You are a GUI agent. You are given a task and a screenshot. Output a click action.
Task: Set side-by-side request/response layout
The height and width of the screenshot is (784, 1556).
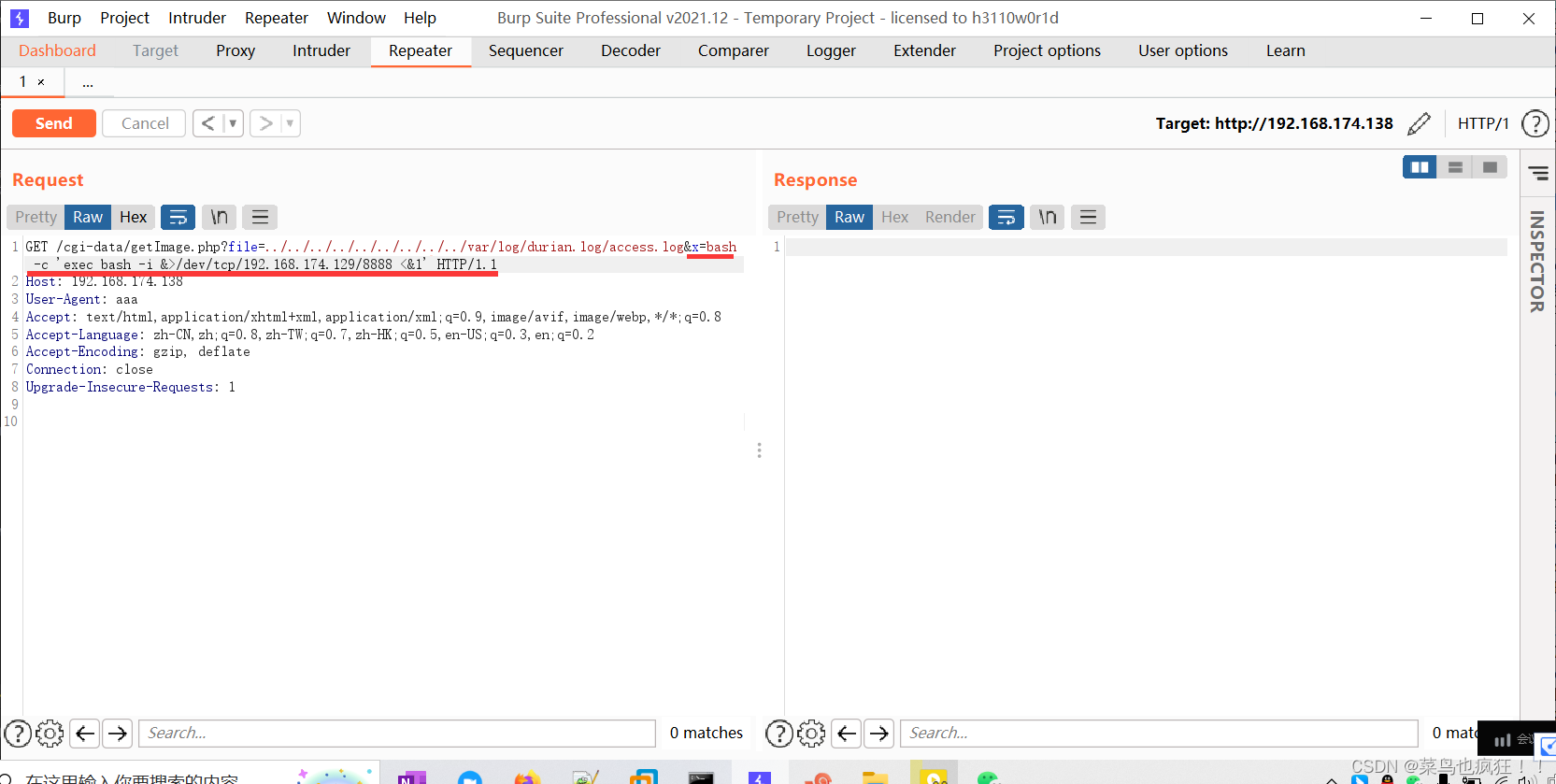[x=1420, y=166]
